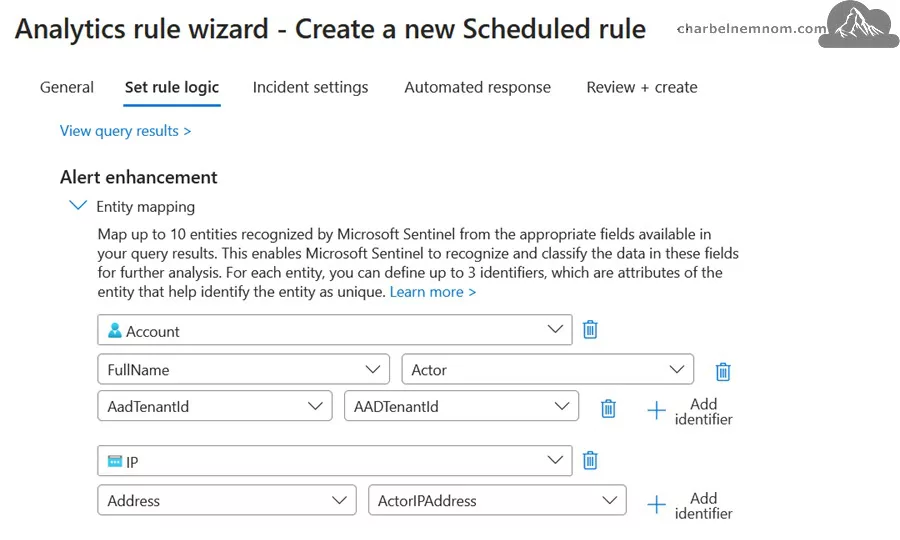Delete the Account entity mapping

pyautogui.click(x=590, y=330)
